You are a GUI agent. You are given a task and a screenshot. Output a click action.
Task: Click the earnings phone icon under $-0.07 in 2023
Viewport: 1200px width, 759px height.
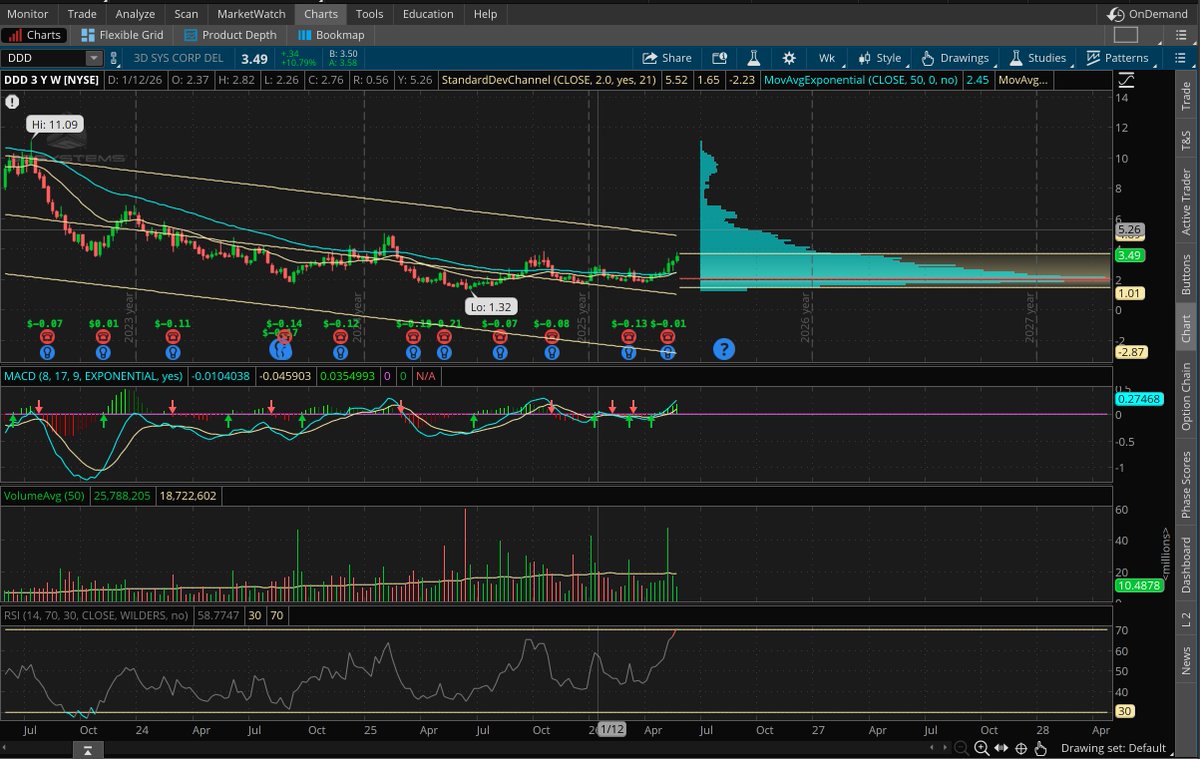click(x=47, y=338)
